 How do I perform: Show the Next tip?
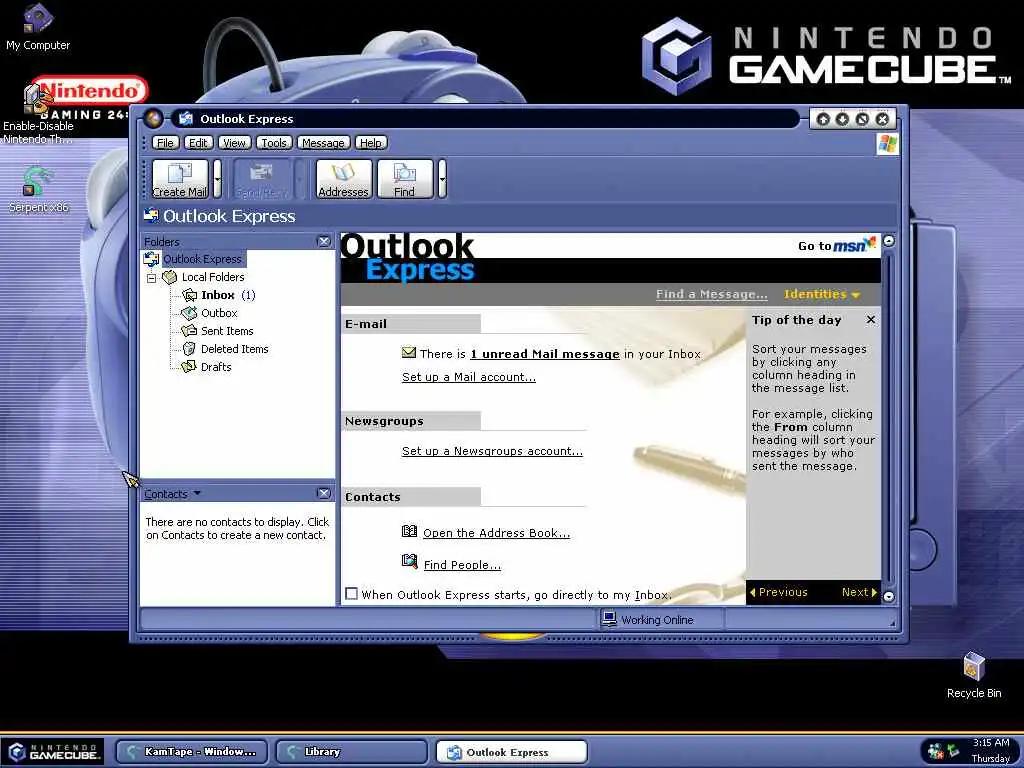(859, 592)
